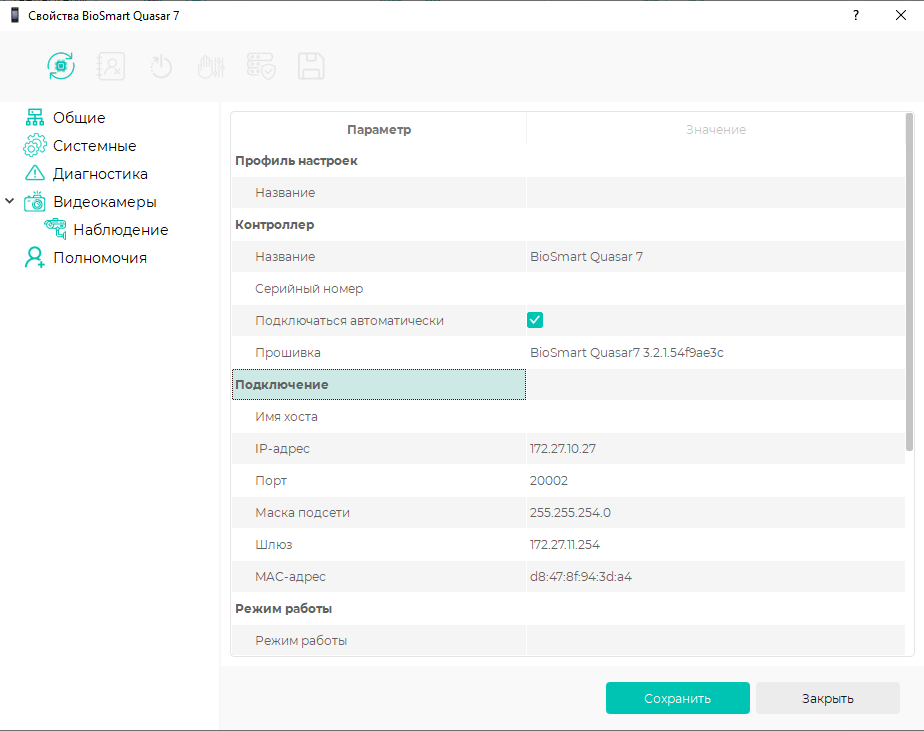Click the Прошивка parameter label
The image size is (924, 731).
point(288,353)
